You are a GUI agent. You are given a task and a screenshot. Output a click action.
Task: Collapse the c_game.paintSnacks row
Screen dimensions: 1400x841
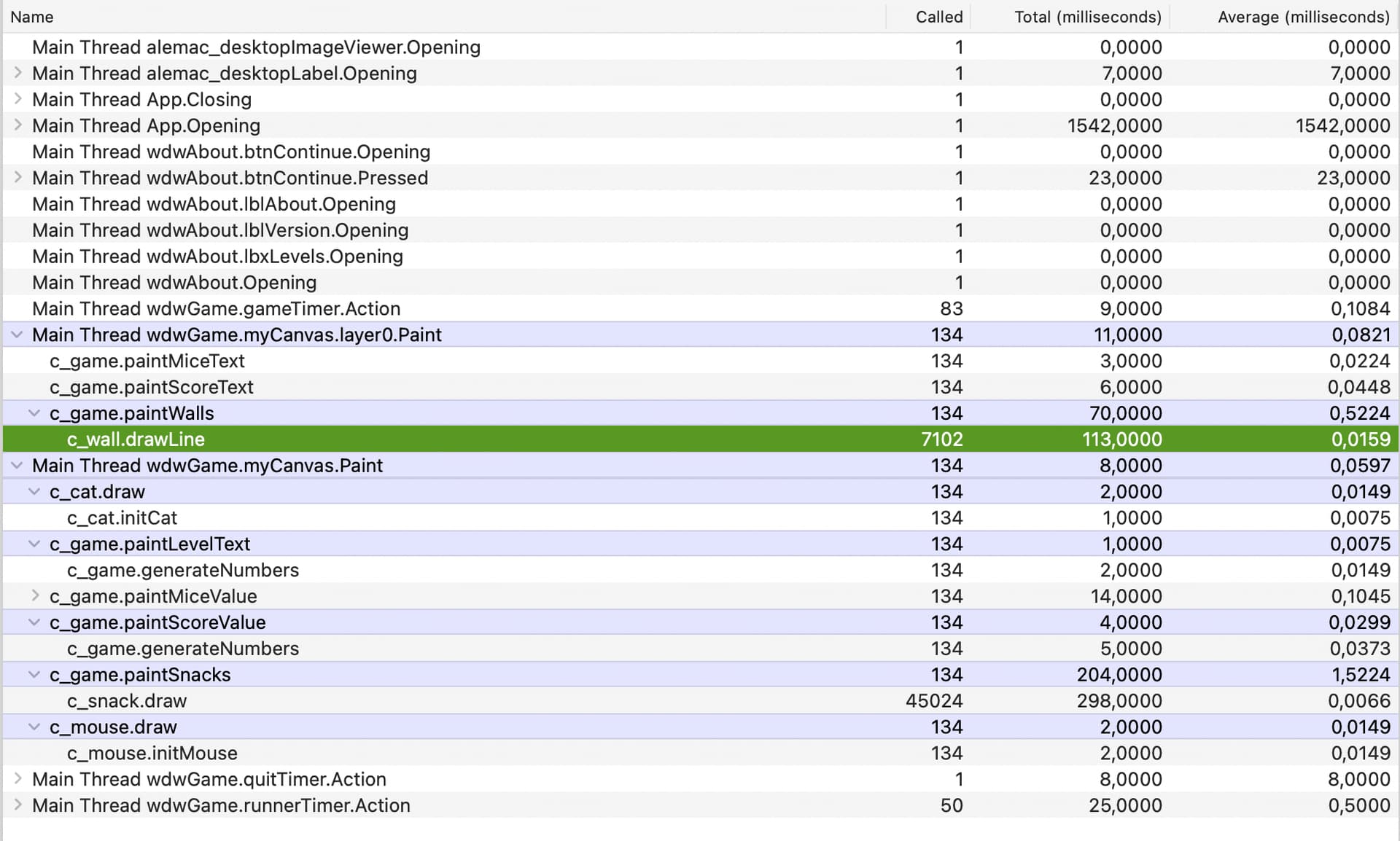(x=34, y=675)
